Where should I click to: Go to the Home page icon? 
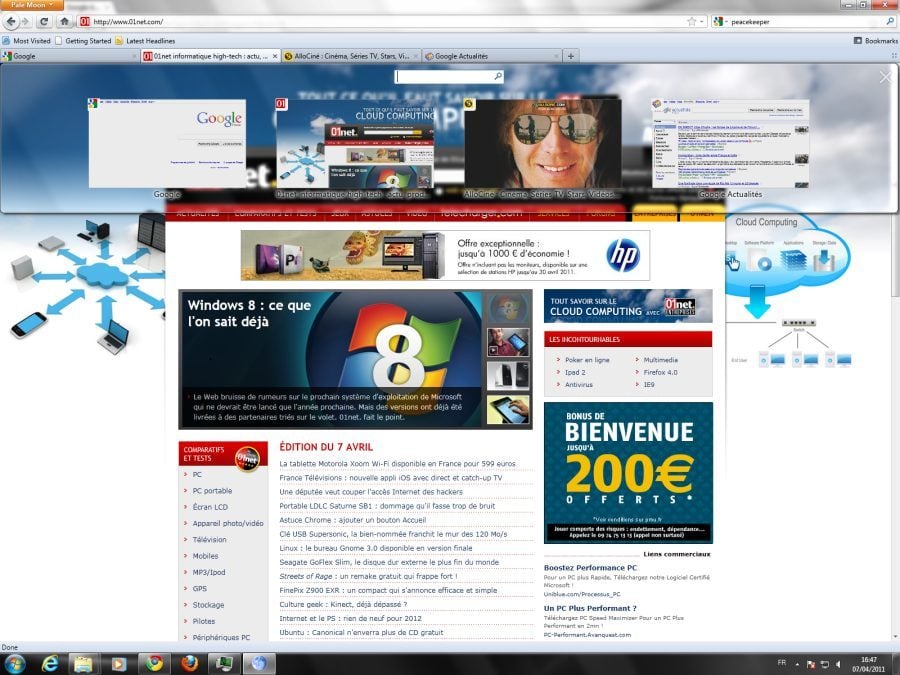[x=64, y=21]
